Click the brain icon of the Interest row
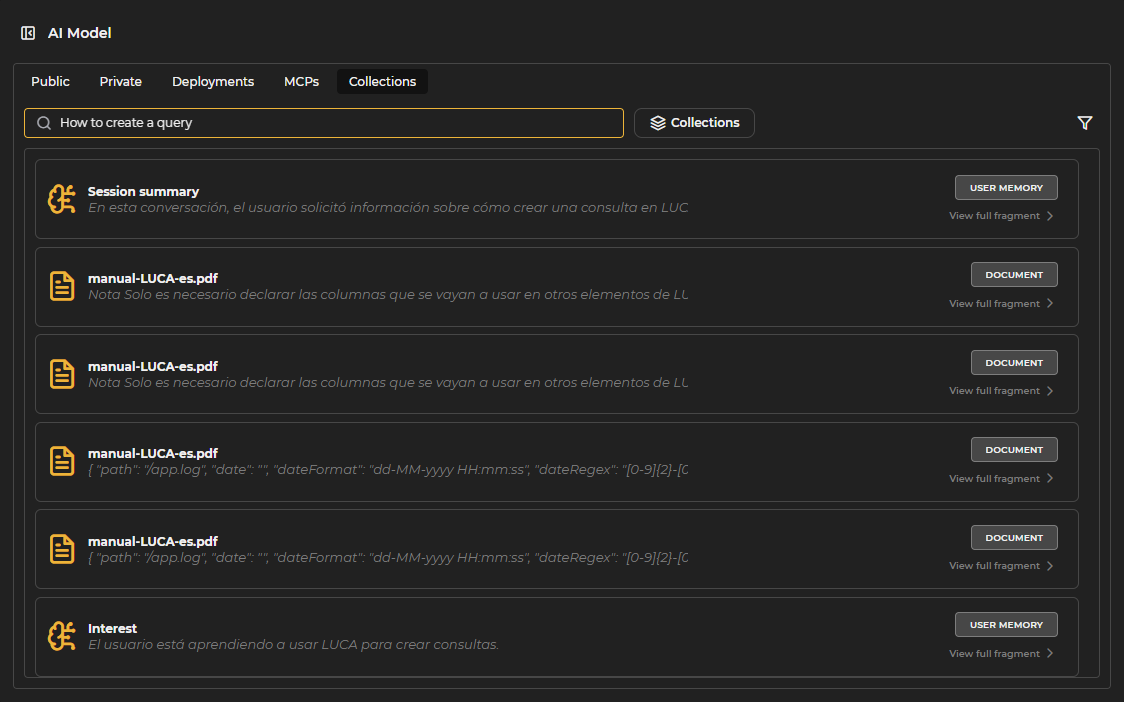The height and width of the screenshot is (702, 1124). click(x=62, y=636)
